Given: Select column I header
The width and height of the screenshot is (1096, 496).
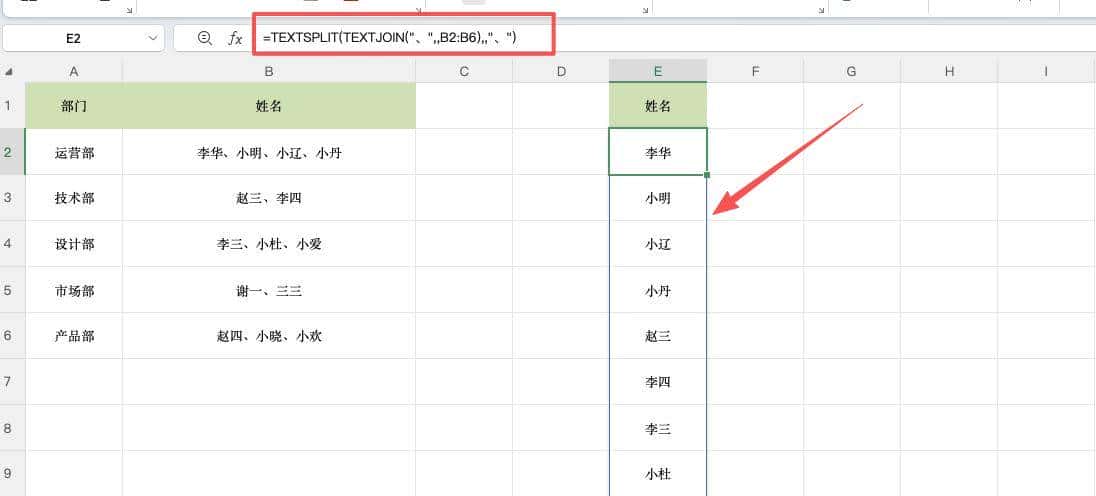Looking at the screenshot, I should click(x=1046, y=71).
